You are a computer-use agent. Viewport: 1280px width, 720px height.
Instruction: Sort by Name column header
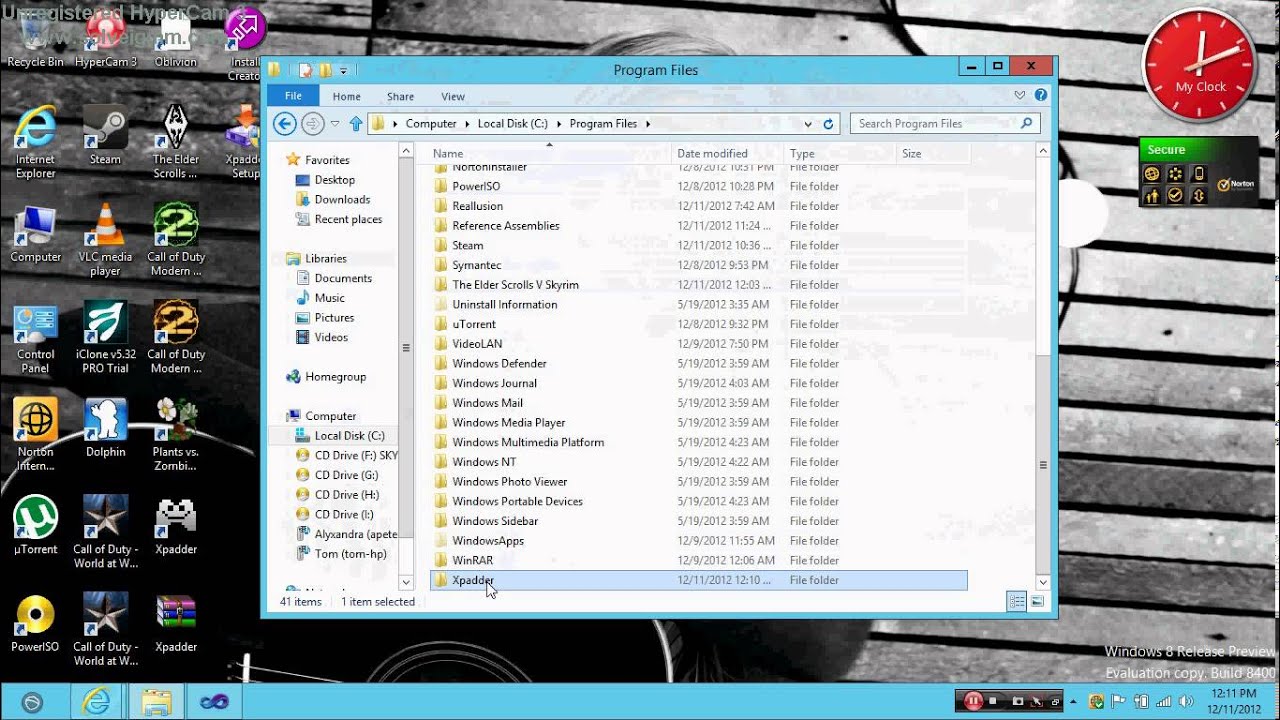(x=550, y=153)
